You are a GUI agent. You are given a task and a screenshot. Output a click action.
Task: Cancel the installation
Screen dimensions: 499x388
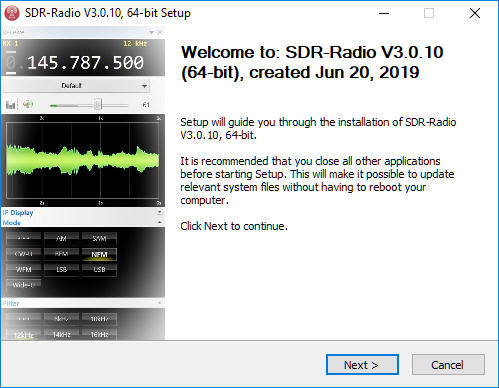coord(448,365)
